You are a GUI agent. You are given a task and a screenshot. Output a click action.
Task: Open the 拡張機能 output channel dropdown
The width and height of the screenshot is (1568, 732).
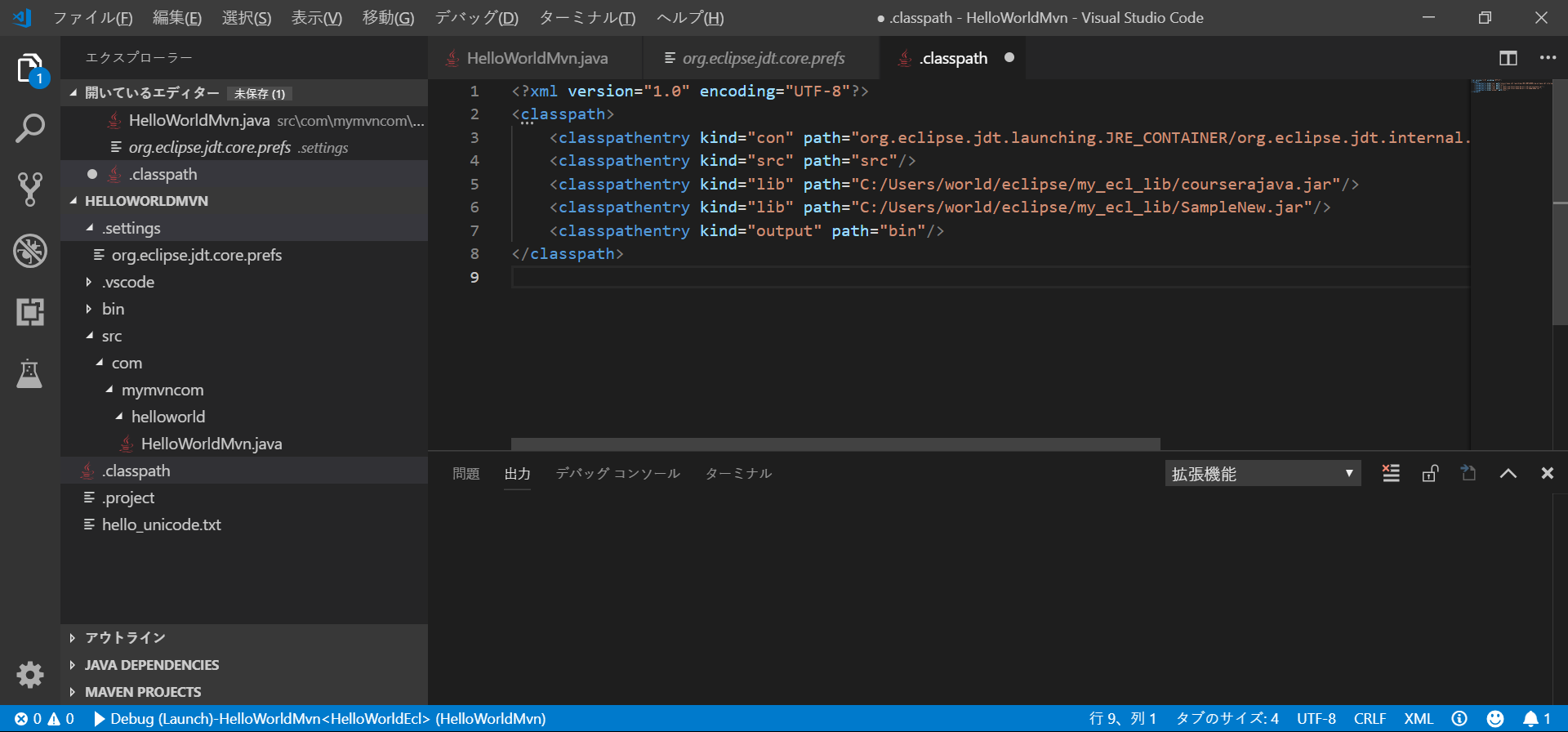click(1263, 473)
